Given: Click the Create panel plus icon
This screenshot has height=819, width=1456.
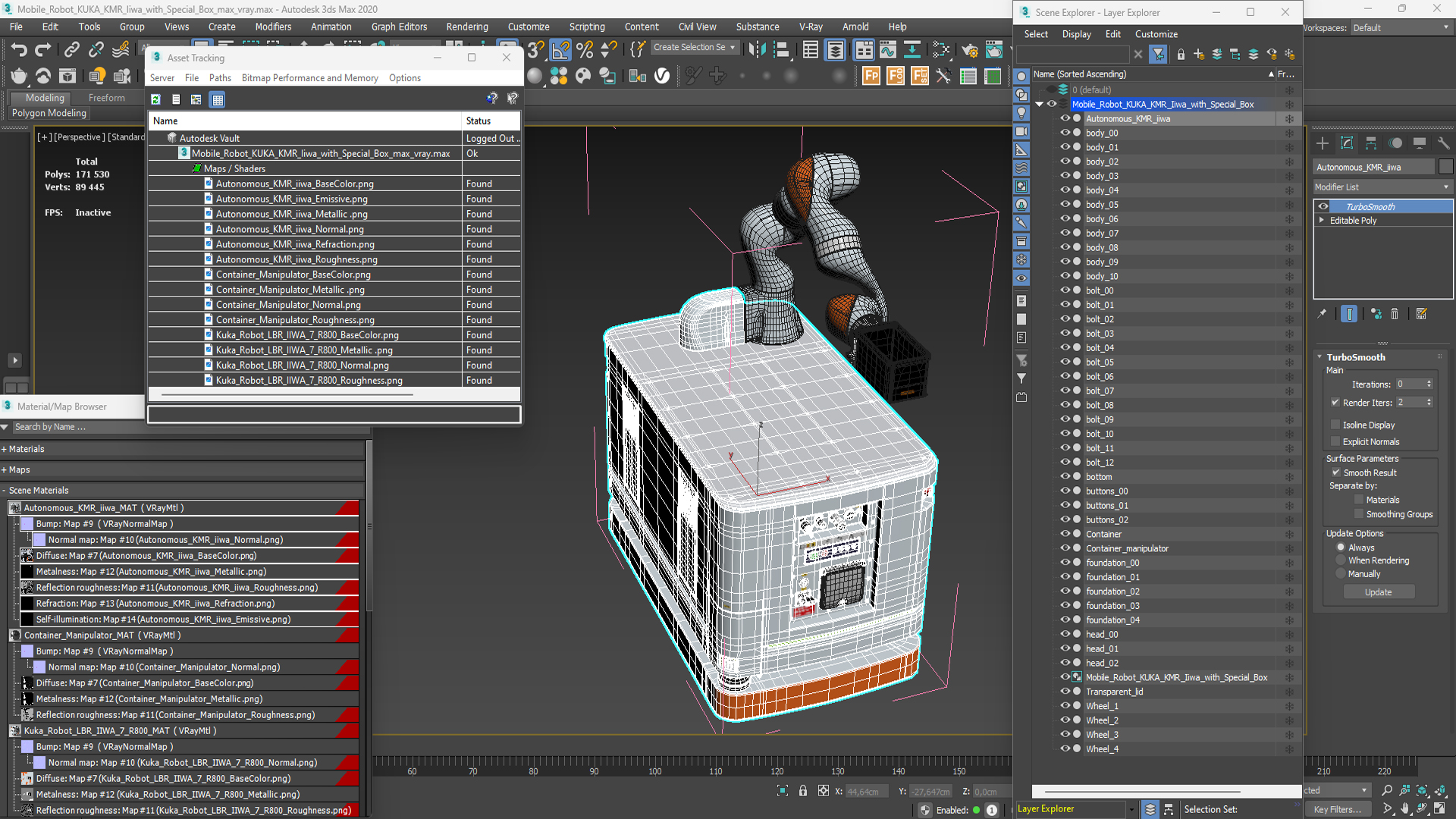Looking at the screenshot, I should [1323, 143].
